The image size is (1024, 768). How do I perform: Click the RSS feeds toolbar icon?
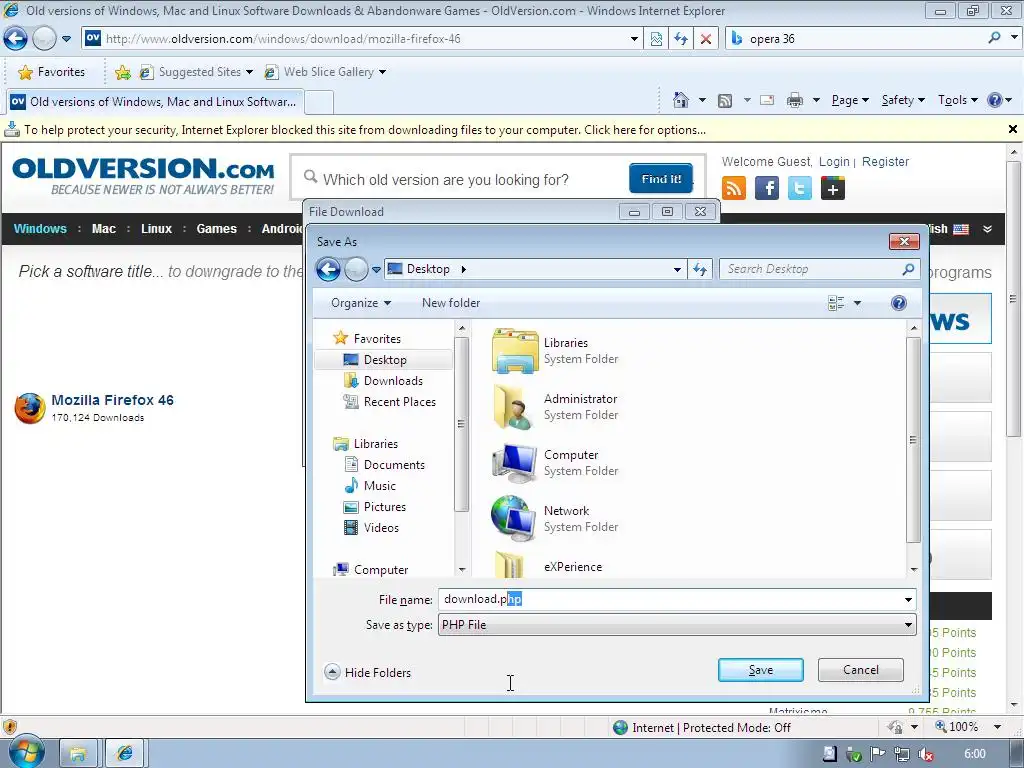(x=725, y=100)
